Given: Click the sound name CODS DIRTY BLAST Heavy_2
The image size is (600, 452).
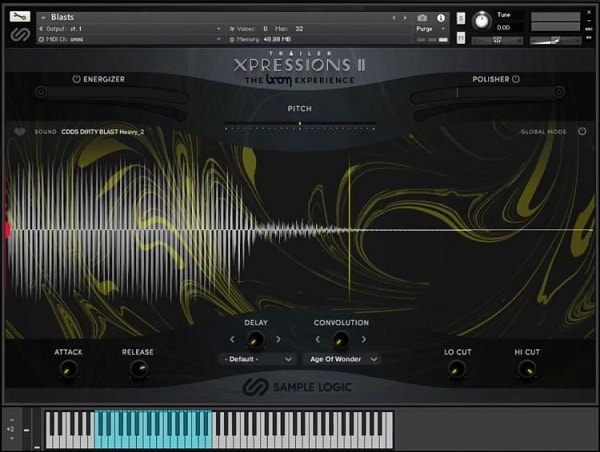Looking at the screenshot, I should (103, 132).
